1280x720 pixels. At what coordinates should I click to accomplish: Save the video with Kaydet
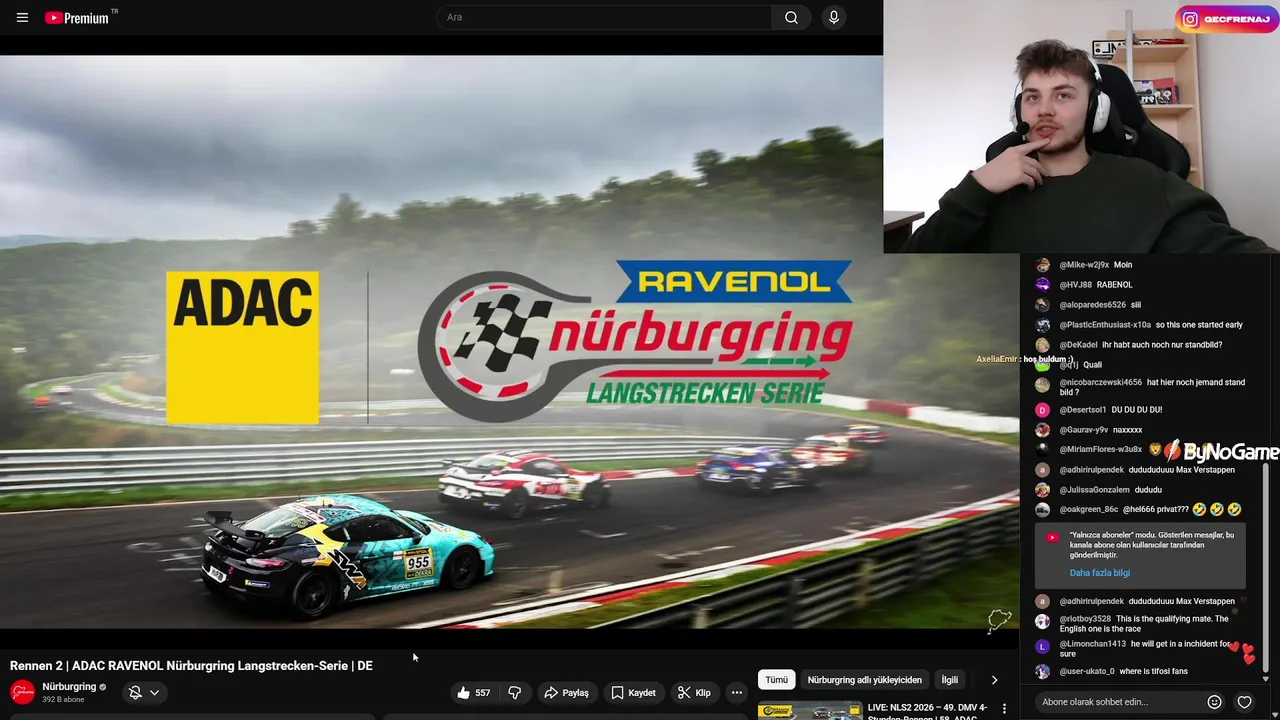(x=634, y=692)
